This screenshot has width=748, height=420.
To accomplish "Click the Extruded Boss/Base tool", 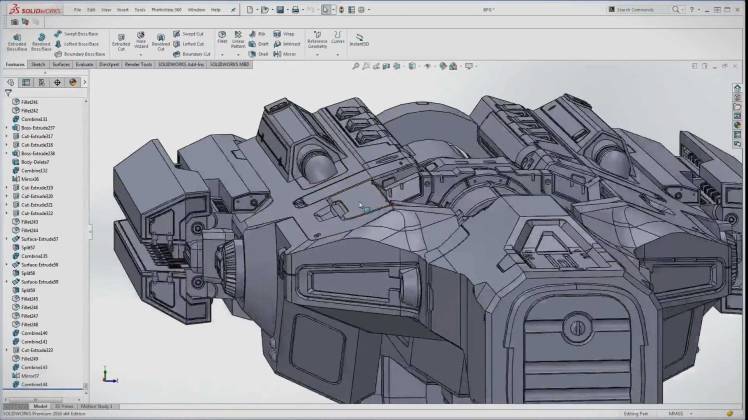I will coord(18,40).
